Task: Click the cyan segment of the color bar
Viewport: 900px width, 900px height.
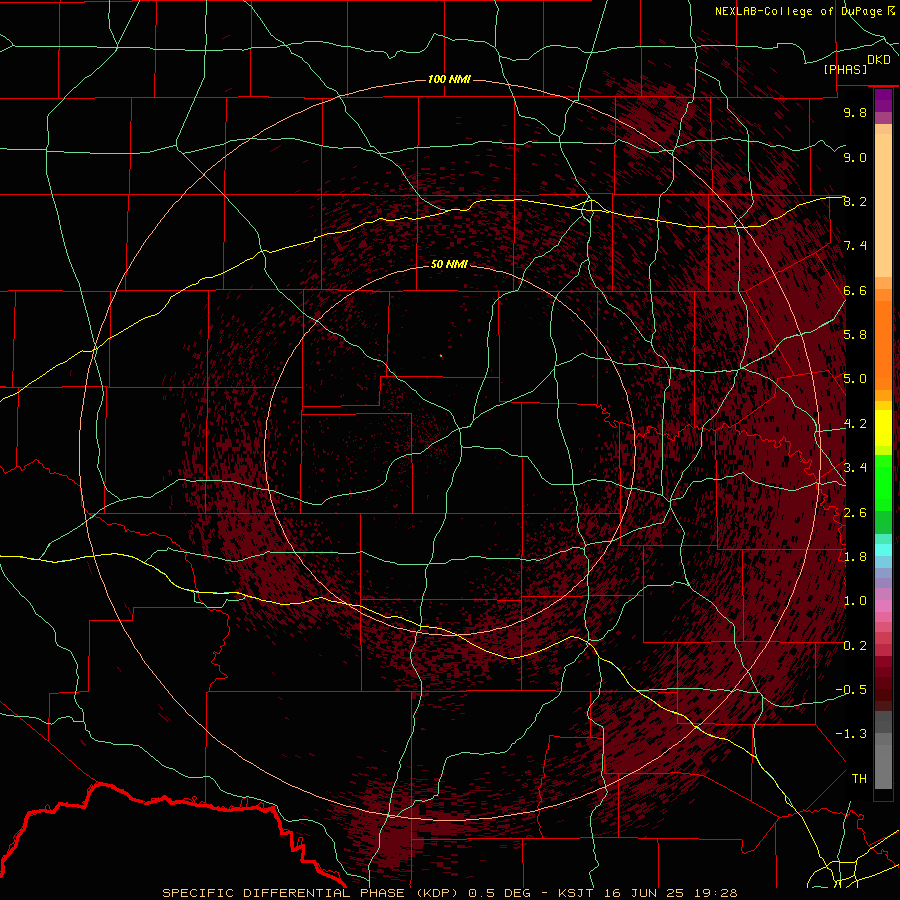Action: (x=883, y=550)
